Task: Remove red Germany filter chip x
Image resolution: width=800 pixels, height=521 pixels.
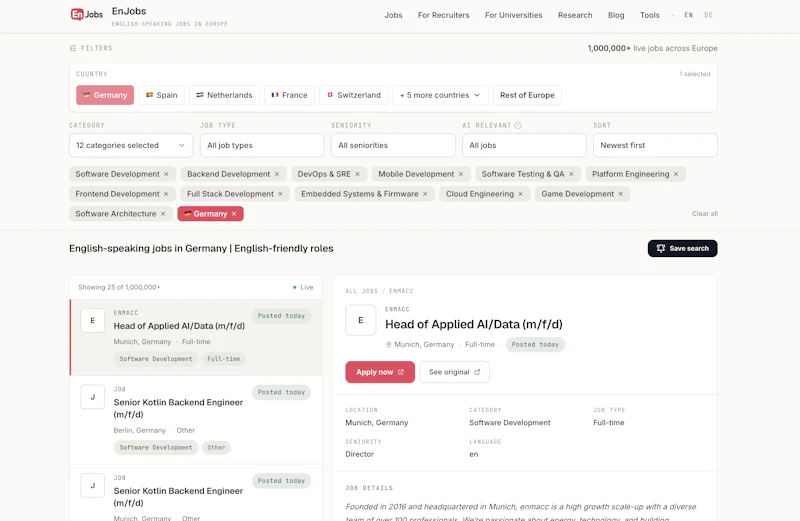Action: [234, 214]
